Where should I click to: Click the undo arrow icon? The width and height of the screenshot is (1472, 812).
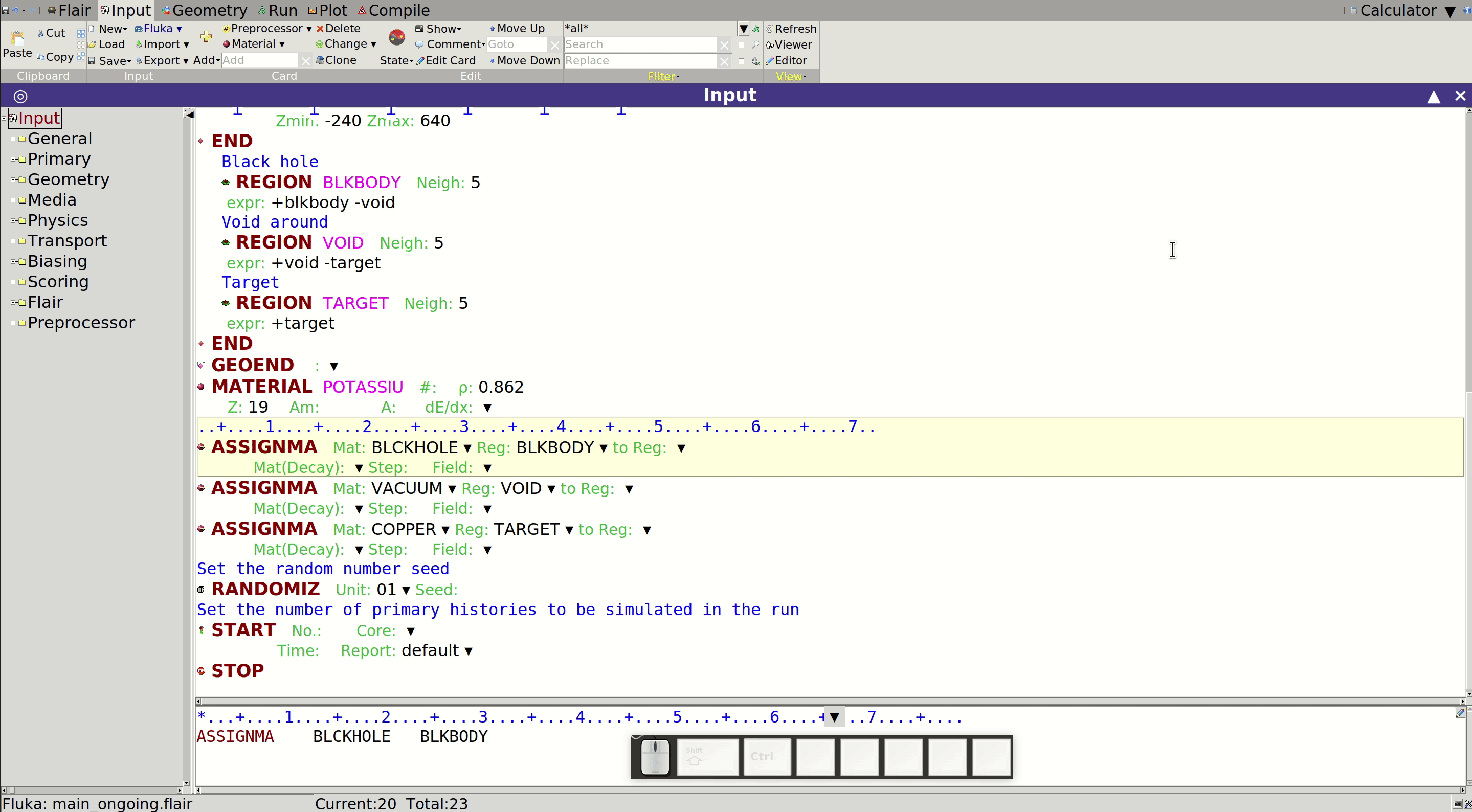coord(15,10)
